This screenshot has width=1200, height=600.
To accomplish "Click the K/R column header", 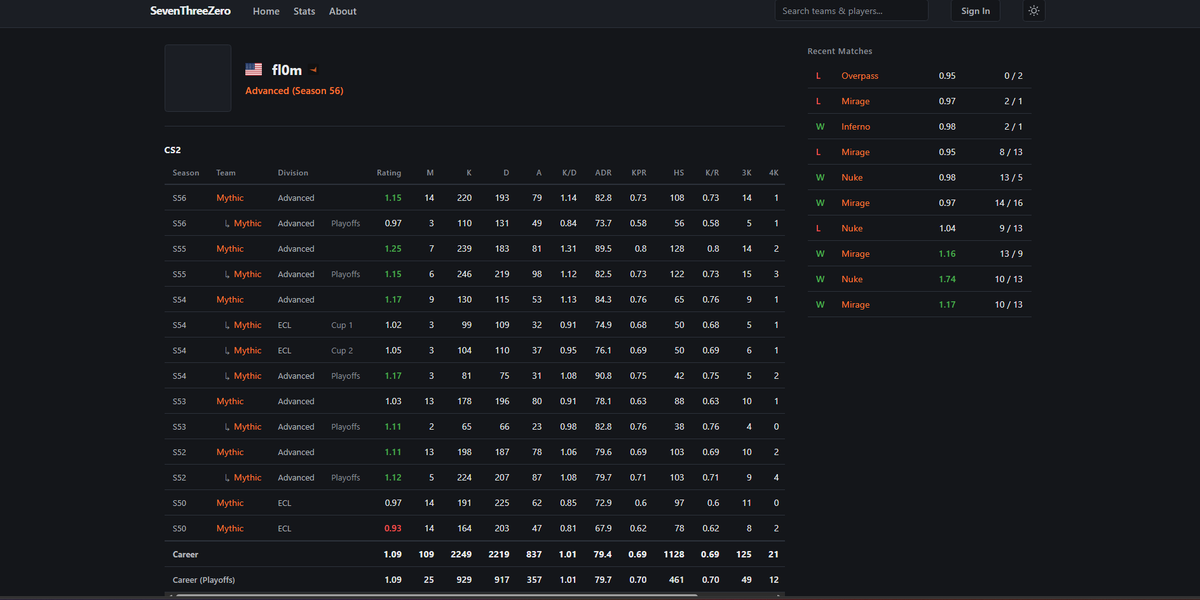I will coord(712,173).
